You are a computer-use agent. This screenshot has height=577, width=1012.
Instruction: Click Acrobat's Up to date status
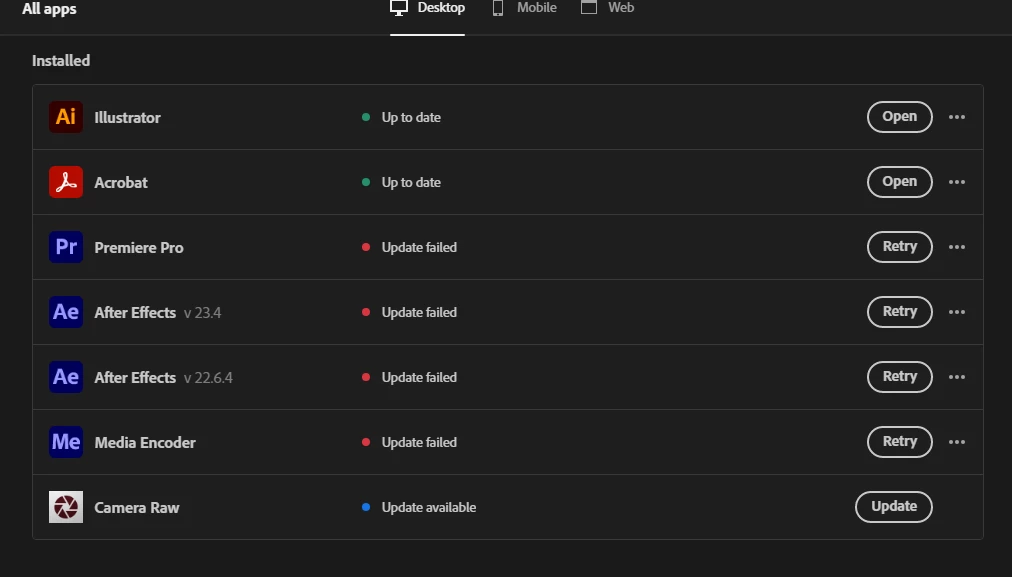pyautogui.click(x=411, y=183)
